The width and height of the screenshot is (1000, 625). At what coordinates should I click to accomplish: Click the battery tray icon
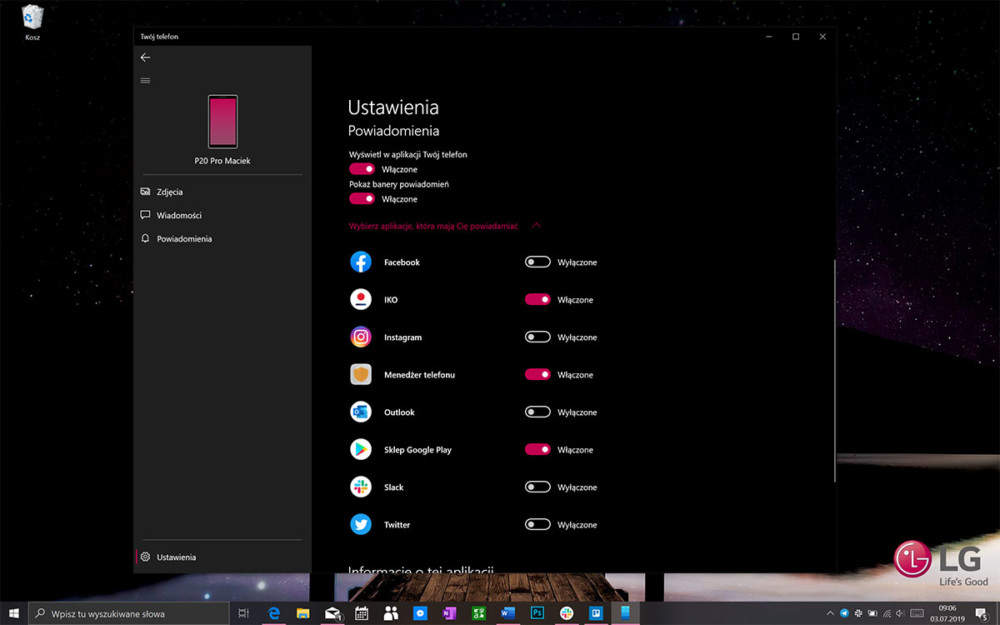coord(872,614)
